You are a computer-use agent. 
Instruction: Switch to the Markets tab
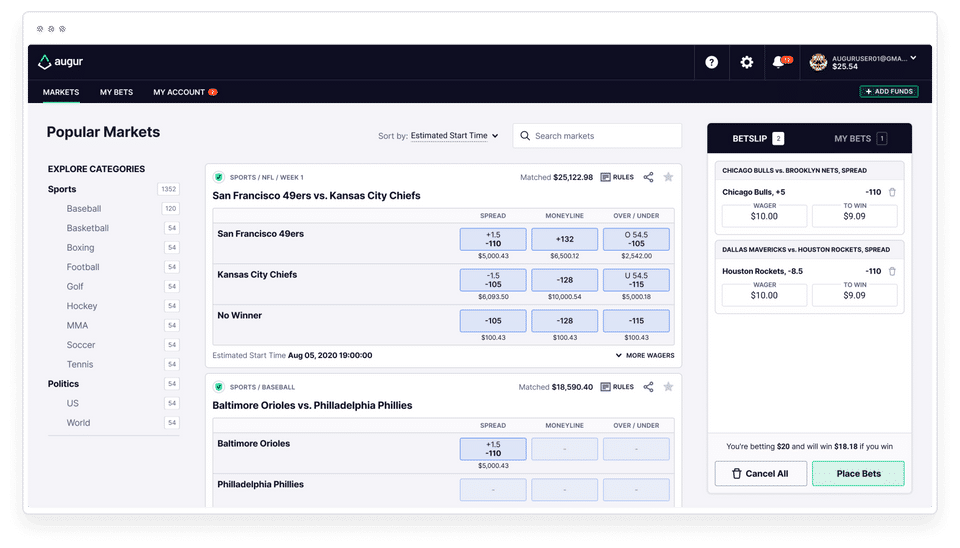click(x=61, y=92)
